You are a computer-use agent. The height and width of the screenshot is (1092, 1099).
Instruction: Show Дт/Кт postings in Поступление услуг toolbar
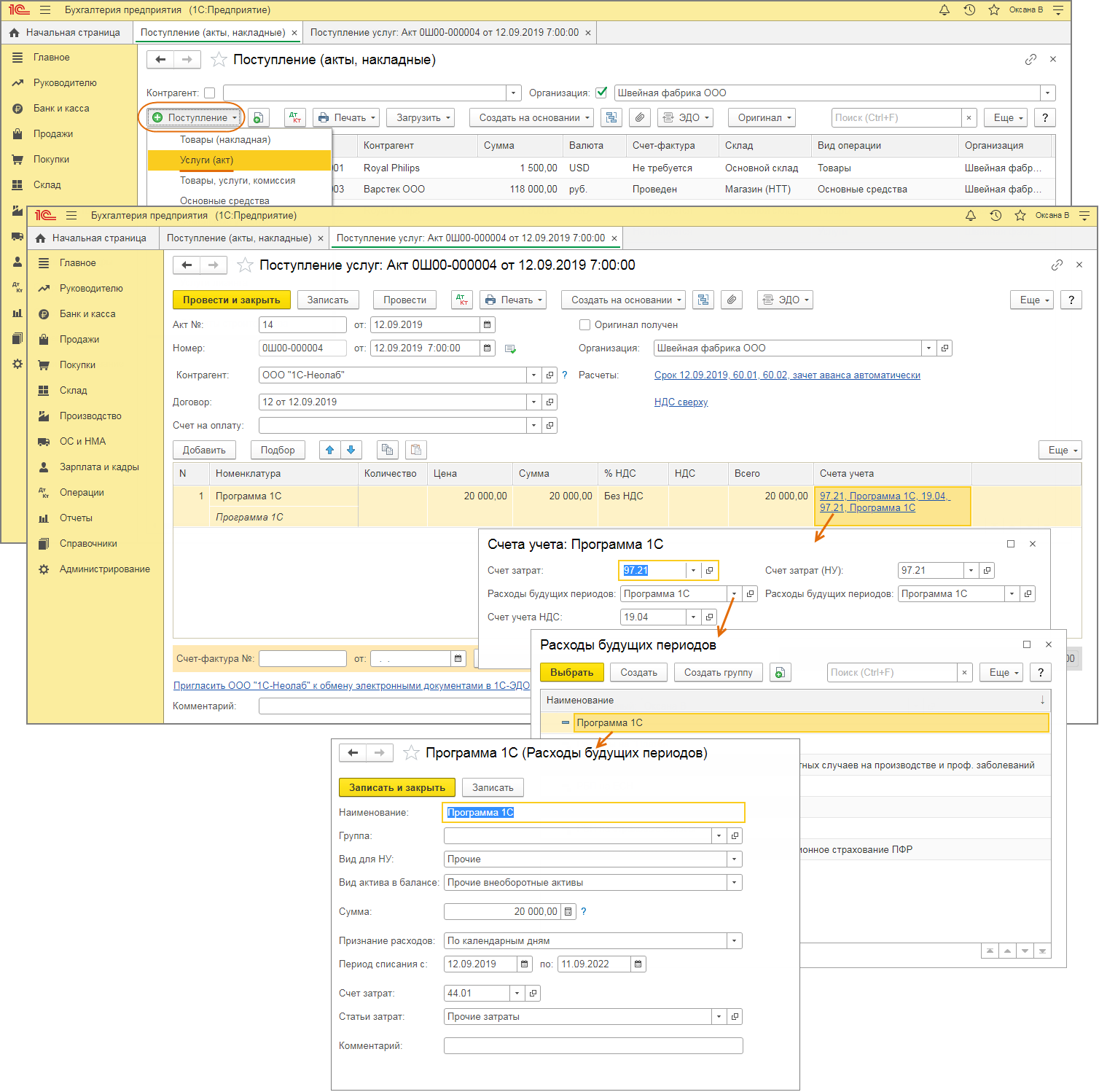click(x=462, y=300)
